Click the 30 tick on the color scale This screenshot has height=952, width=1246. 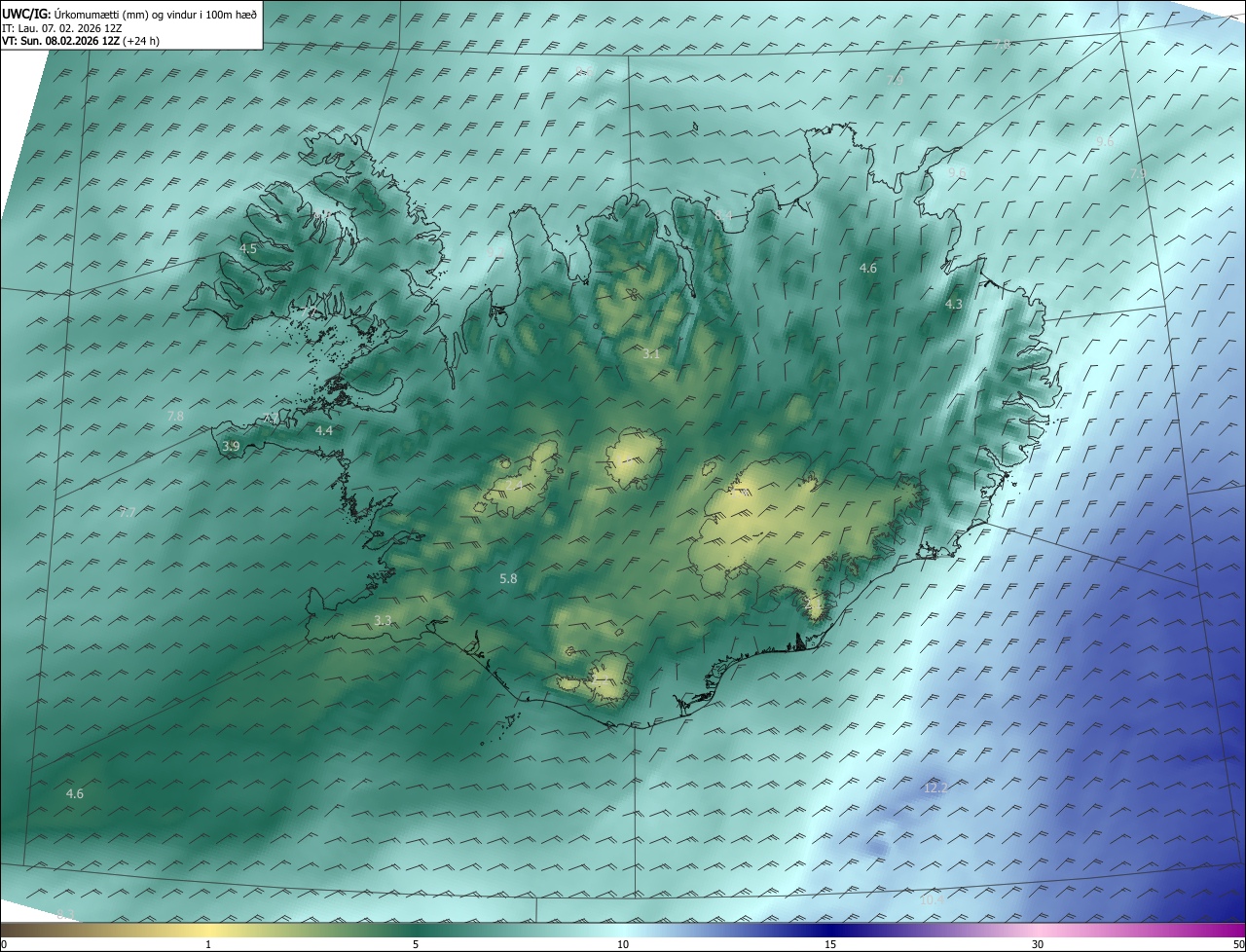click(x=1038, y=944)
